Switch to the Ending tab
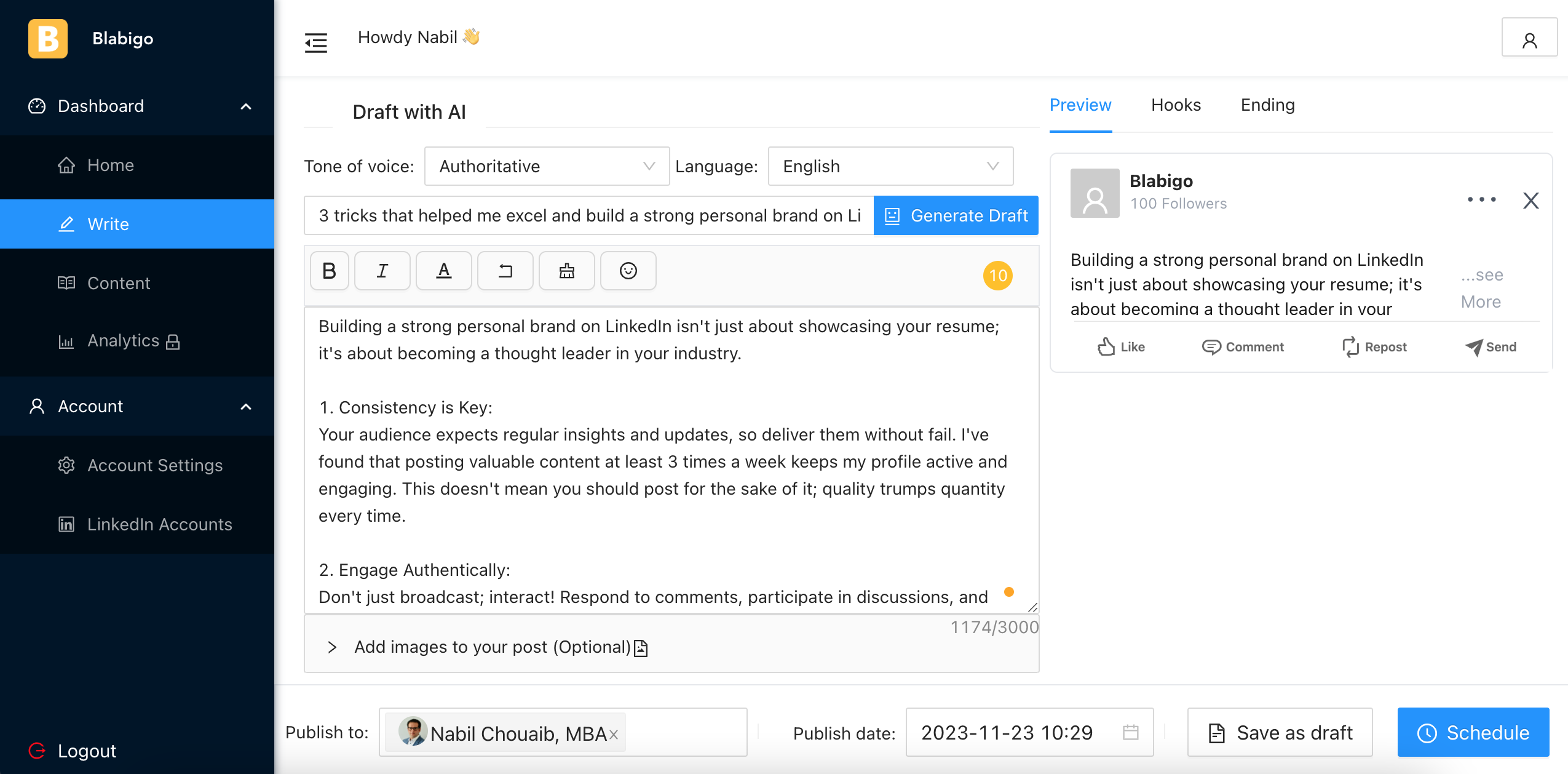Image resolution: width=1568 pixels, height=774 pixels. (x=1267, y=105)
